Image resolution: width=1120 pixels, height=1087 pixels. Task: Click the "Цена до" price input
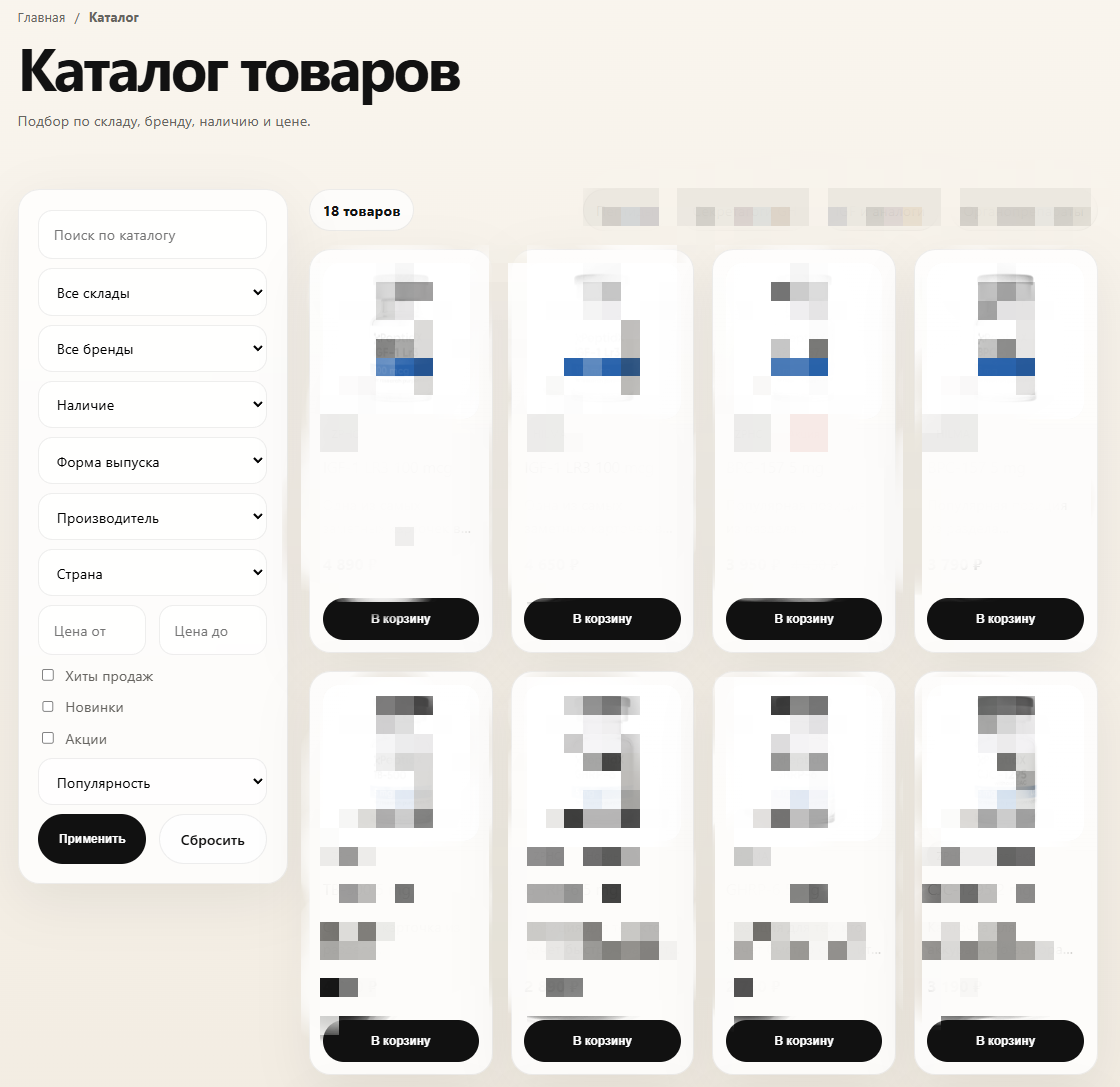tap(212, 630)
